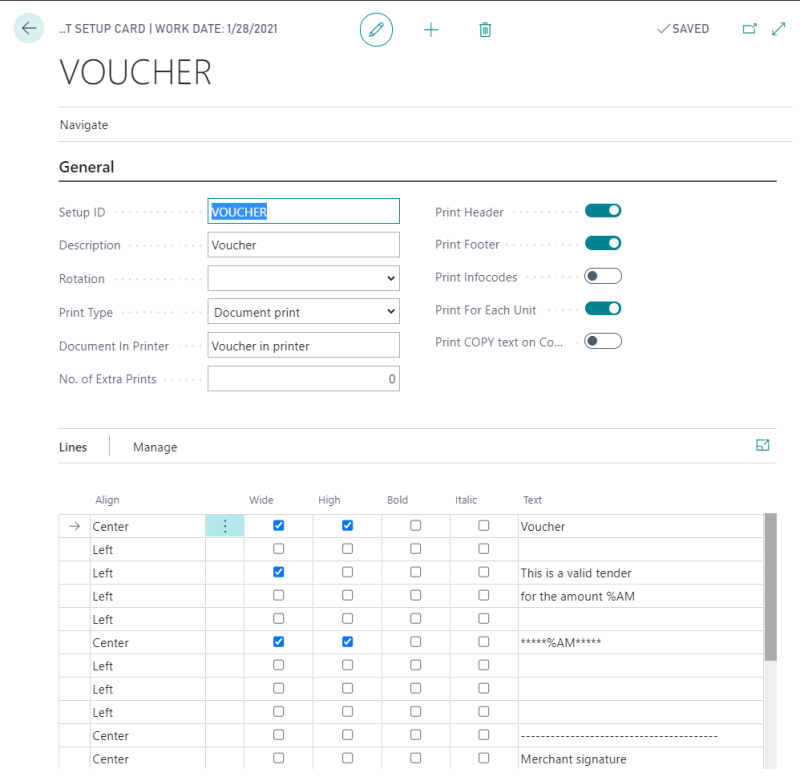Open the Rotation dropdown
This screenshot has height=781, width=800.
coord(304,278)
